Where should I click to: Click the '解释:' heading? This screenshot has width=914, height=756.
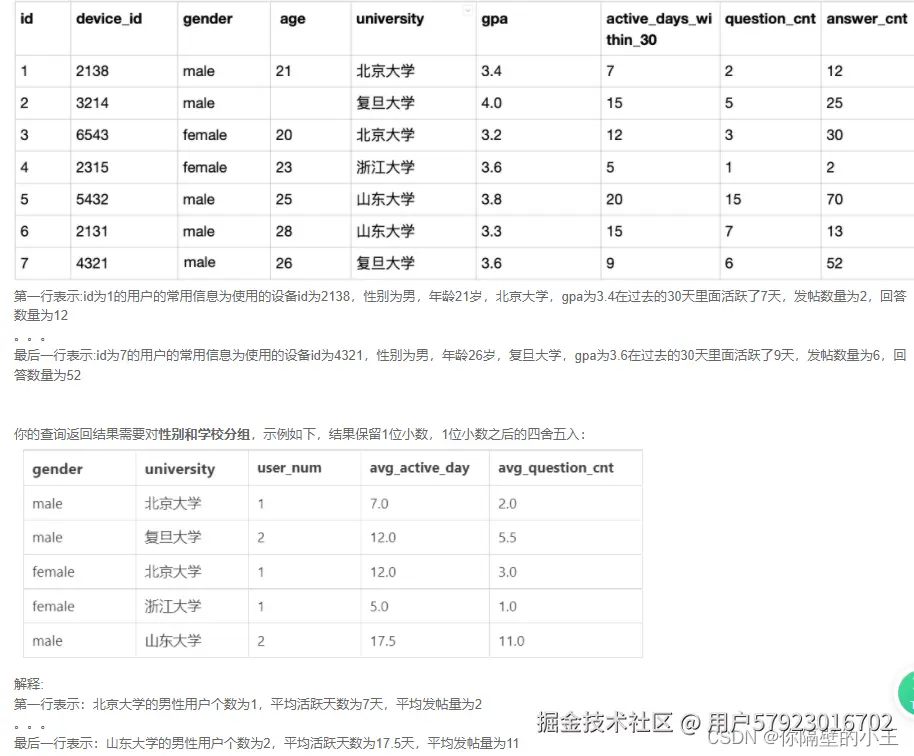(29, 684)
